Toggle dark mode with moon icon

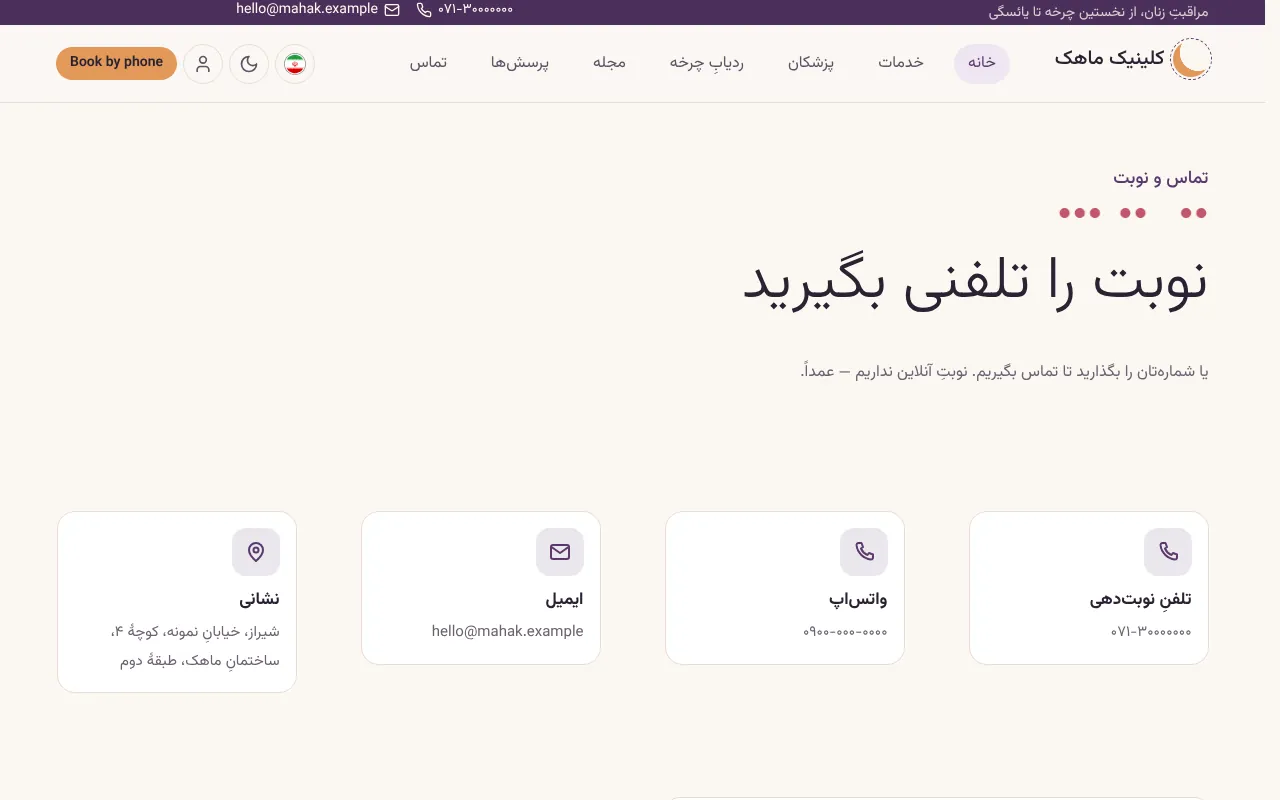(x=249, y=64)
